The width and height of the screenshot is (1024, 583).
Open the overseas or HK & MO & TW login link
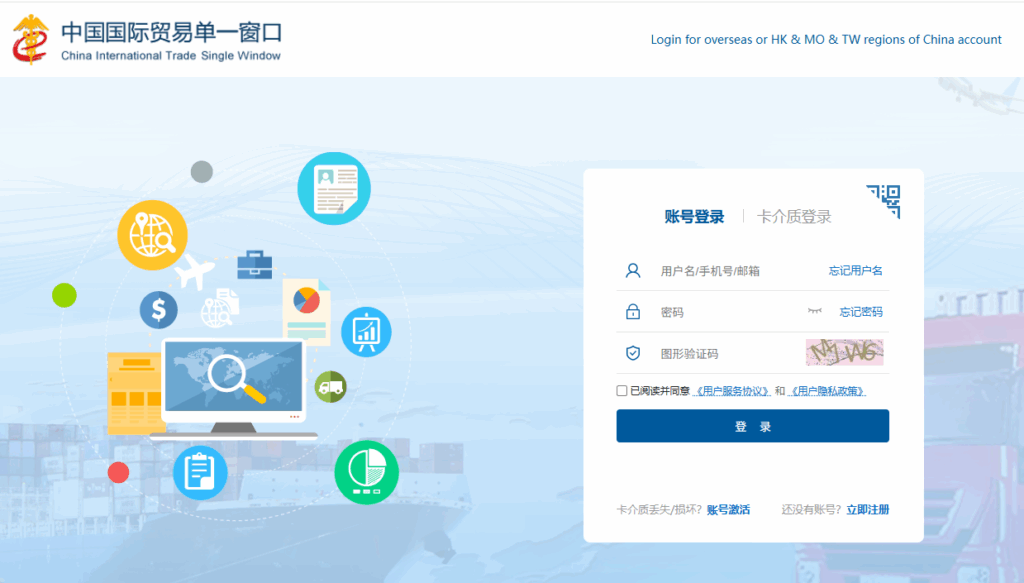click(x=825, y=39)
